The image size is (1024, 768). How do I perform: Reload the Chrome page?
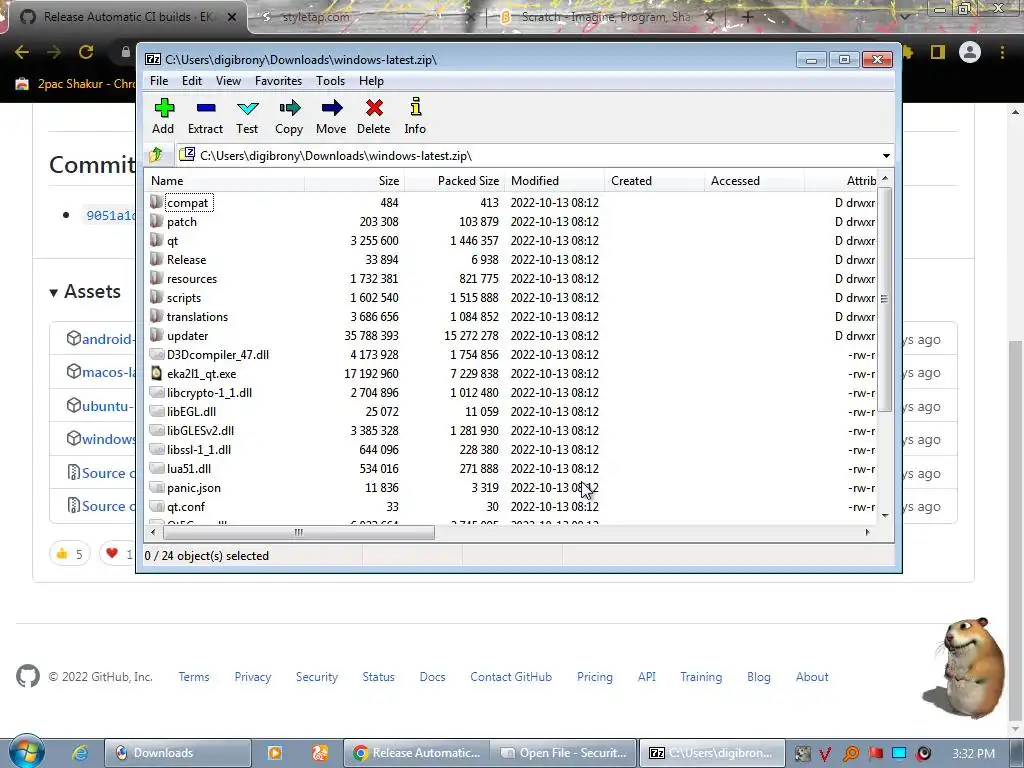86,52
